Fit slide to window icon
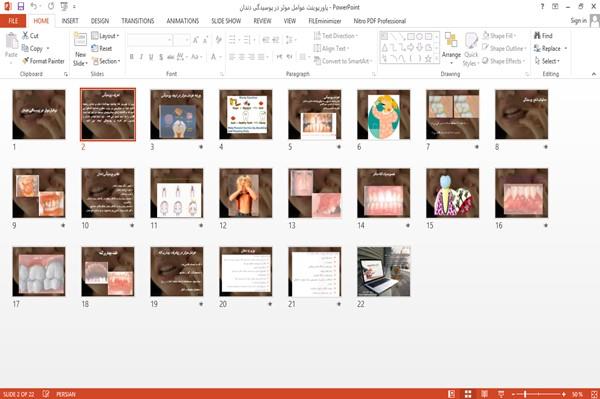600x399 pixels. [x=594, y=394]
